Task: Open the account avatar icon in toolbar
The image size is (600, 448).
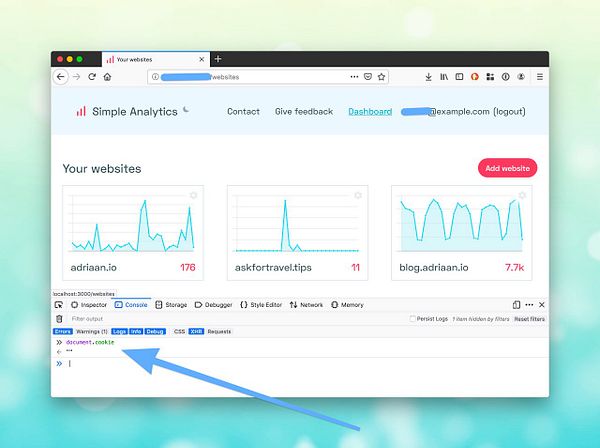Action: tap(521, 77)
